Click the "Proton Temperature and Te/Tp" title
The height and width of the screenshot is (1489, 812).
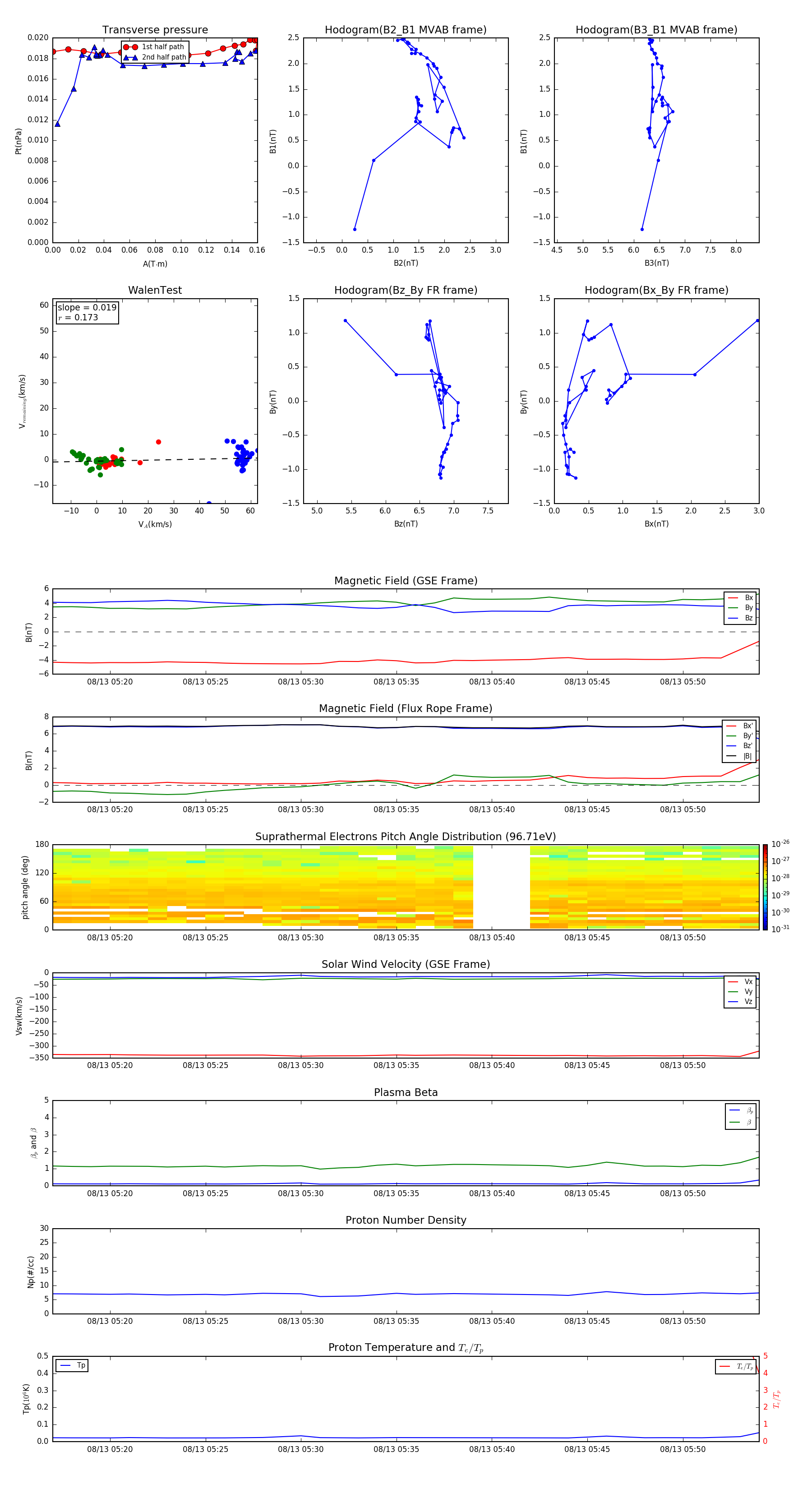(x=406, y=1348)
